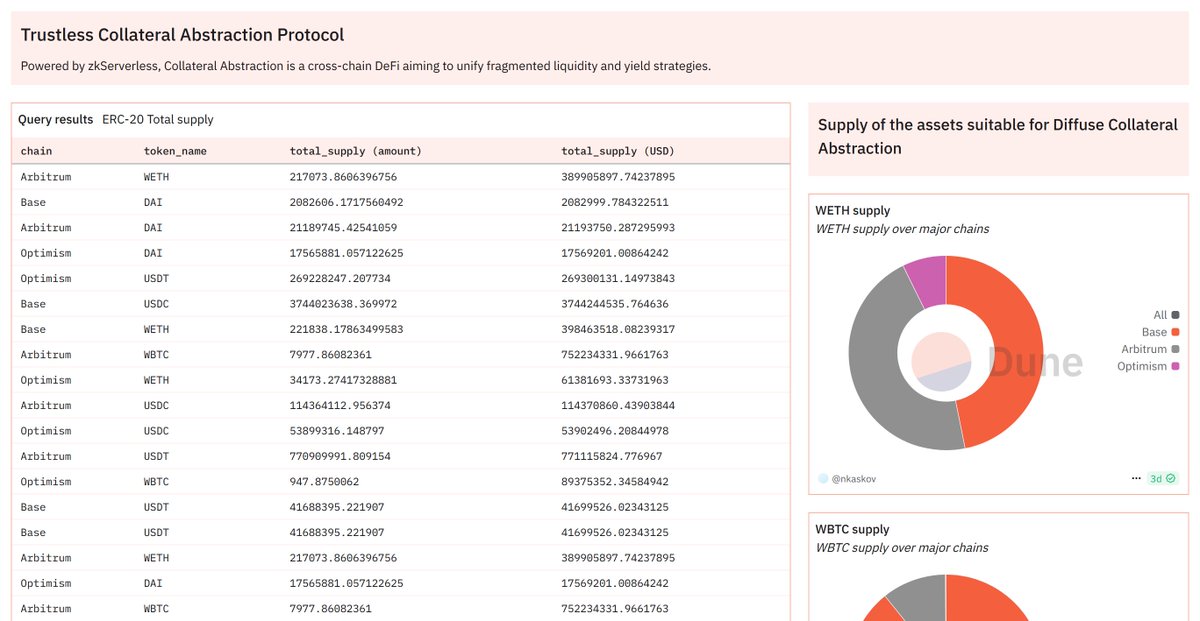Click USD value 3744244535.764636
The height and width of the screenshot is (621, 1200).
(x=615, y=304)
